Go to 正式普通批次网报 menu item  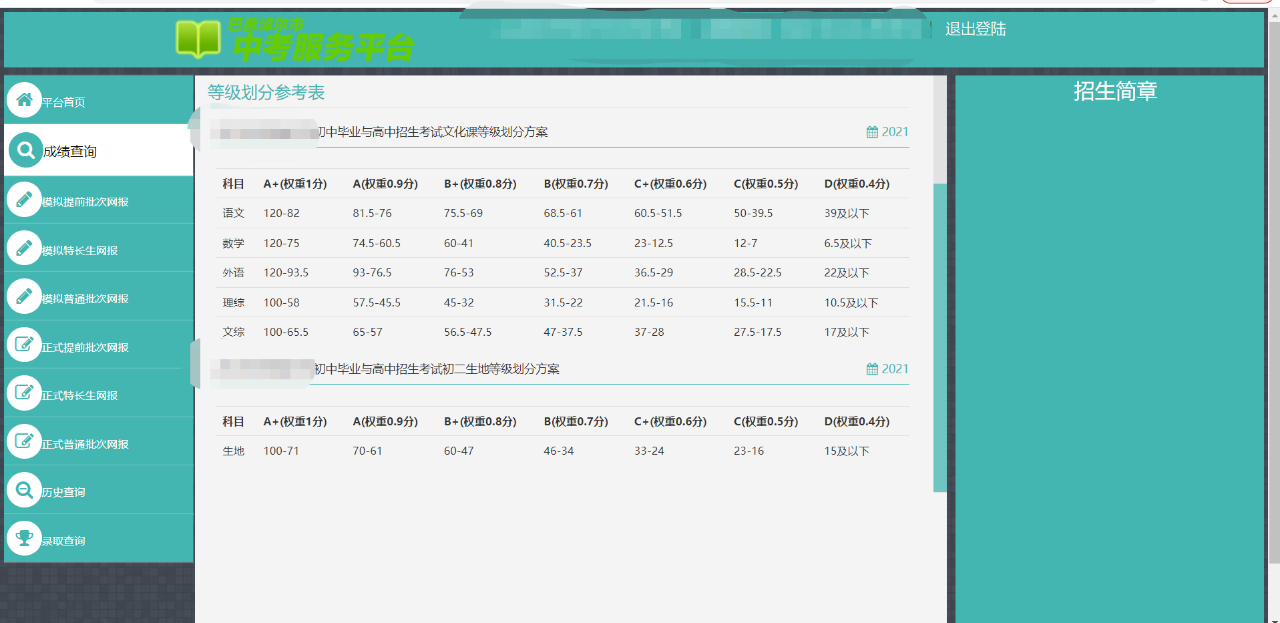[x=85, y=443]
